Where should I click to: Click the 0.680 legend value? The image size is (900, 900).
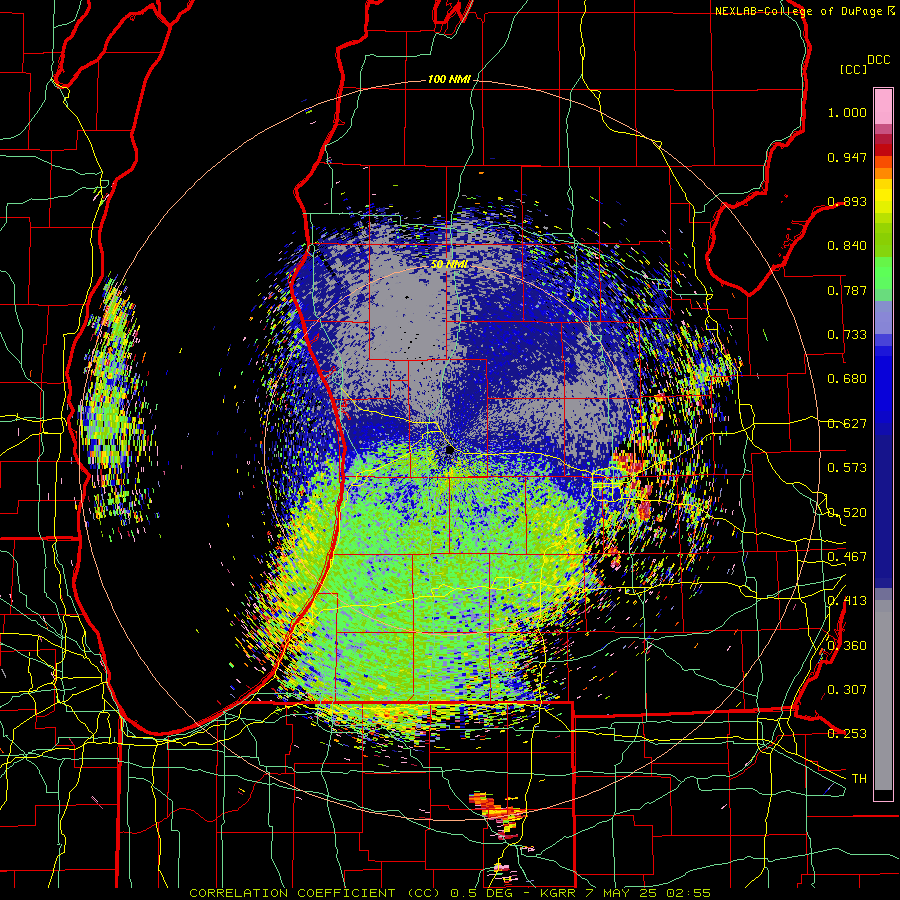point(847,379)
